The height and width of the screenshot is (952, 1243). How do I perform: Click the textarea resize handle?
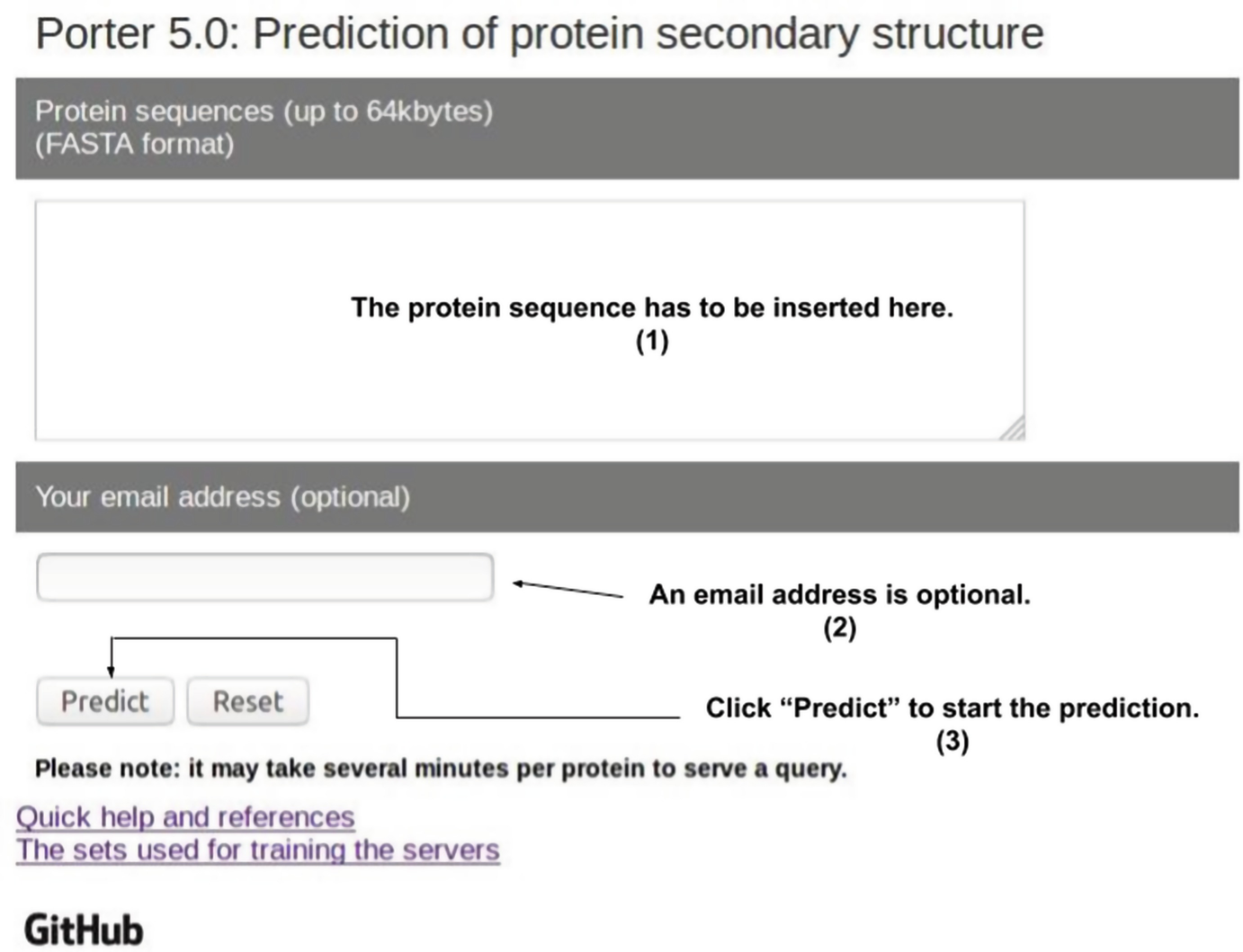pos(1015,427)
